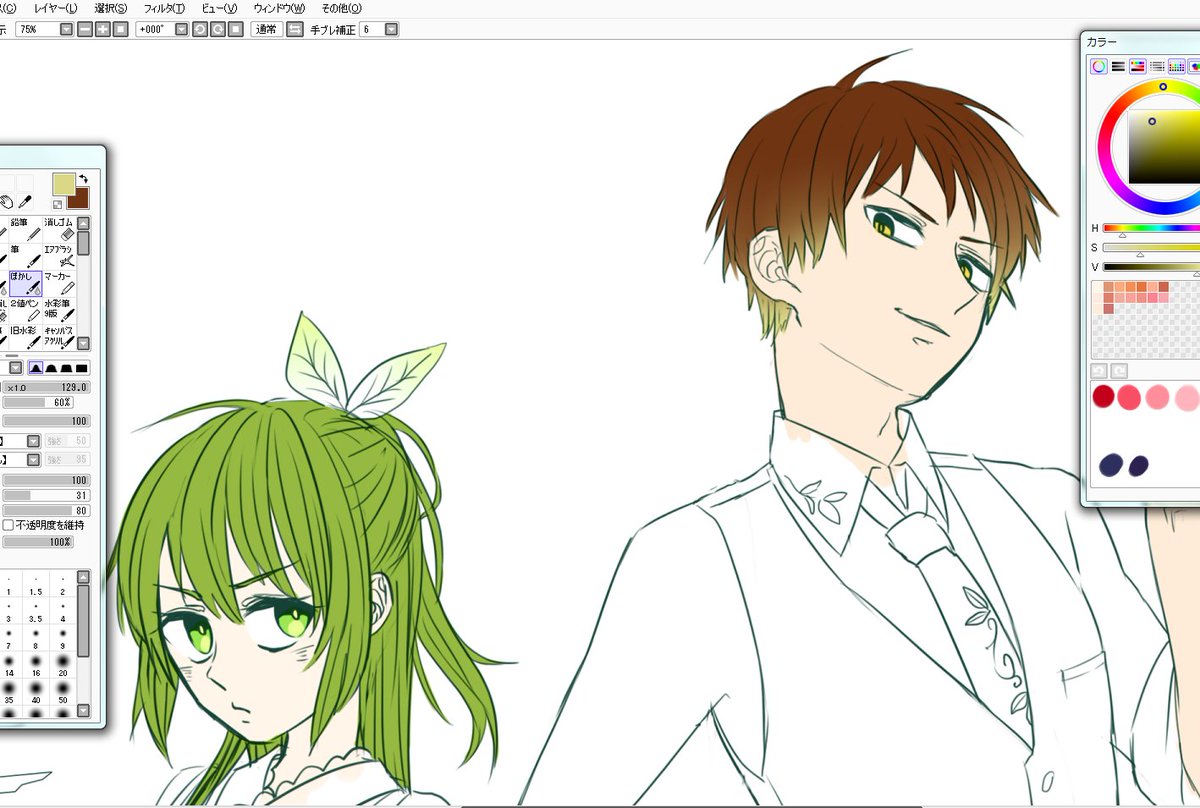Rotate canvas counterclockwise icon
1200x808 pixels.
(200, 29)
